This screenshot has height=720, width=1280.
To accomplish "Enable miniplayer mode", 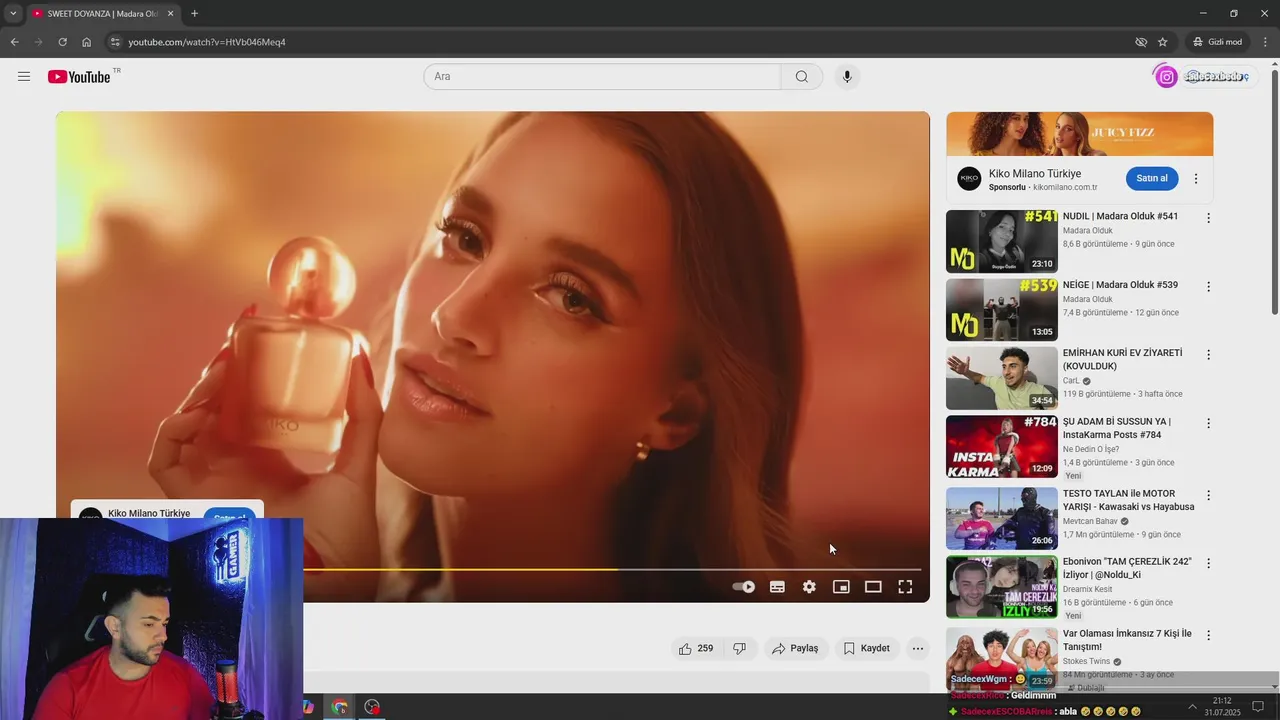I will (841, 587).
